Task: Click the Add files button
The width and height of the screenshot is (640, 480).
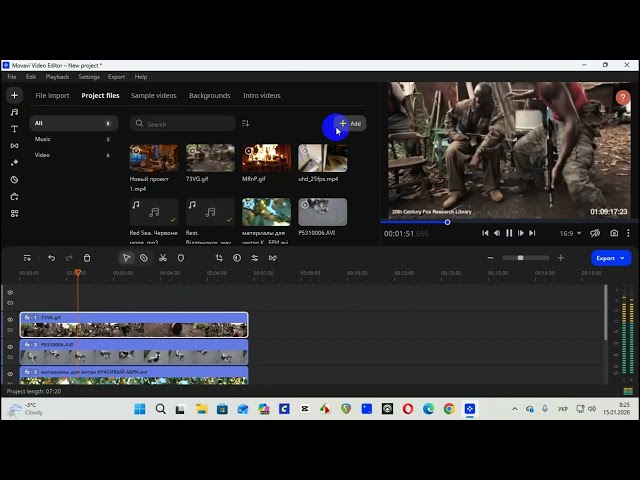Action: click(x=350, y=123)
